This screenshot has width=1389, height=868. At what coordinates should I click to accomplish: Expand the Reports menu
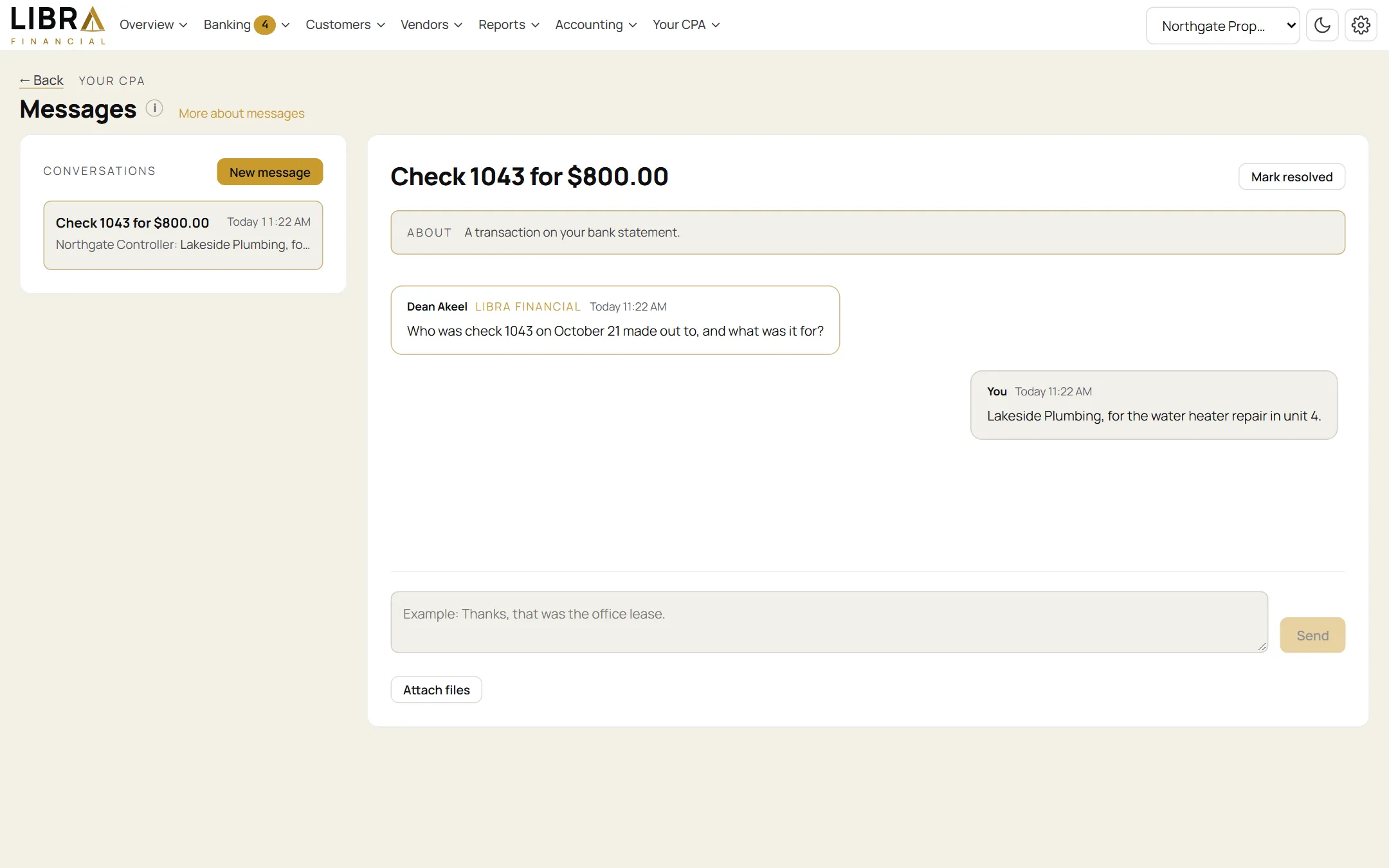(x=509, y=24)
